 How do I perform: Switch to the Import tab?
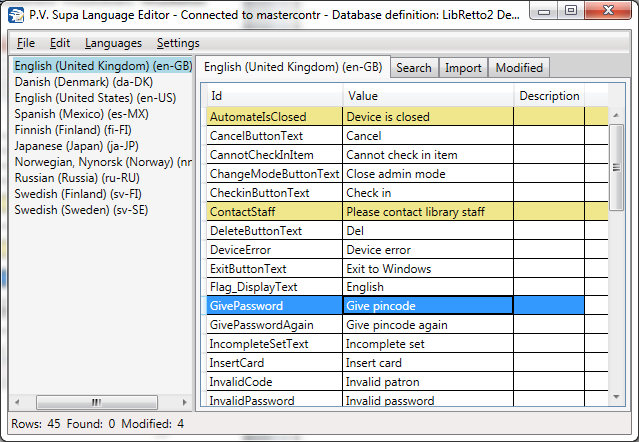pyautogui.click(x=464, y=68)
